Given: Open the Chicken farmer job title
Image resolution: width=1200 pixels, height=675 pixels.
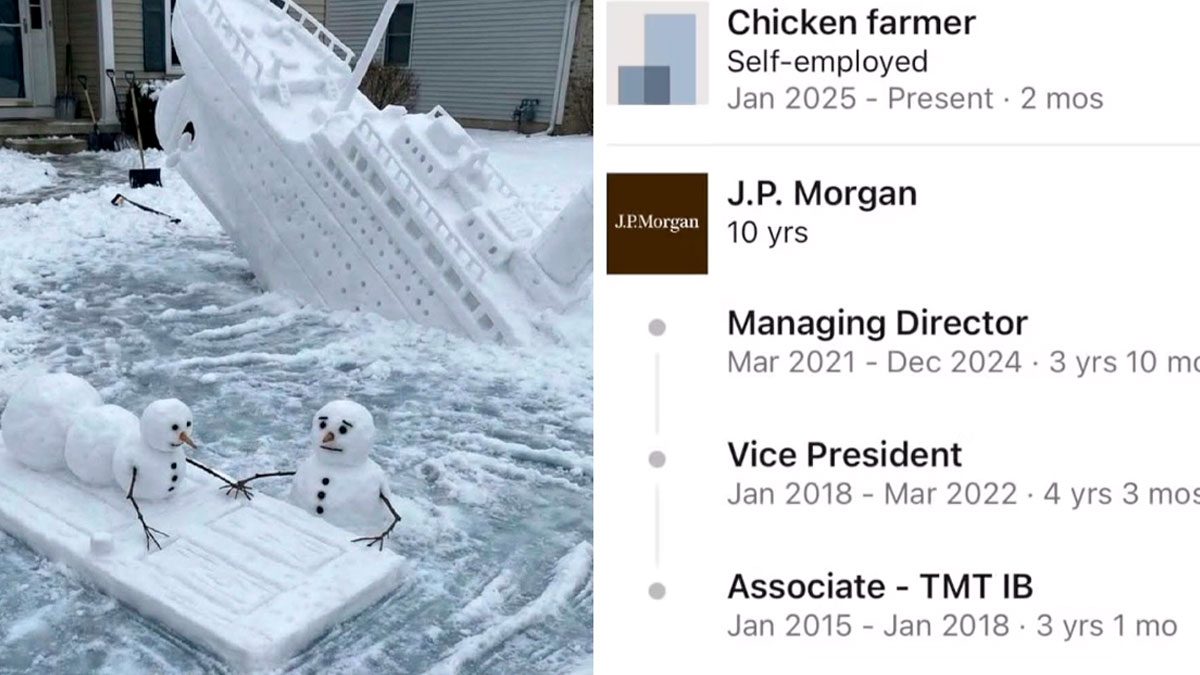Looking at the screenshot, I should pyautogui.click(x=851, y=23).
